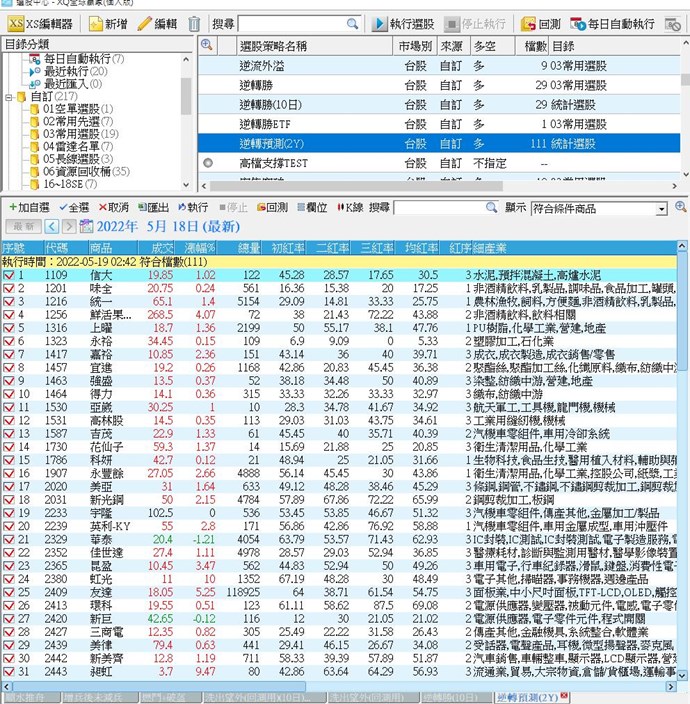Click the 編輯 pencil icon
Image resolution: width=690 pixels, height=704 pixels.
point(157,23)
